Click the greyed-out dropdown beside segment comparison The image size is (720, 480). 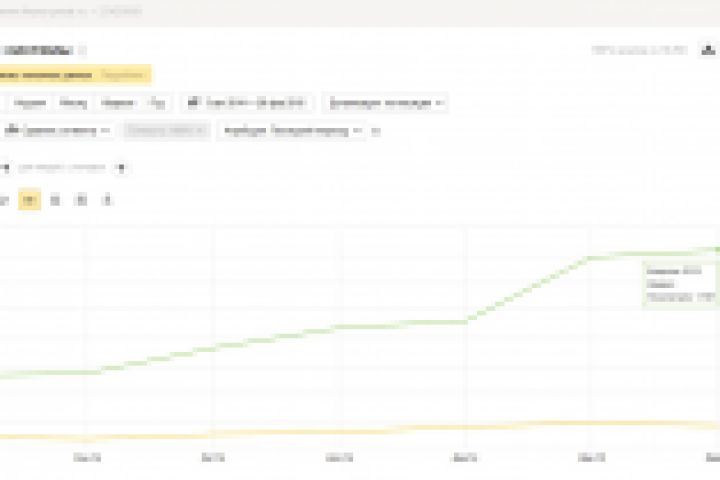coord(167,130)
